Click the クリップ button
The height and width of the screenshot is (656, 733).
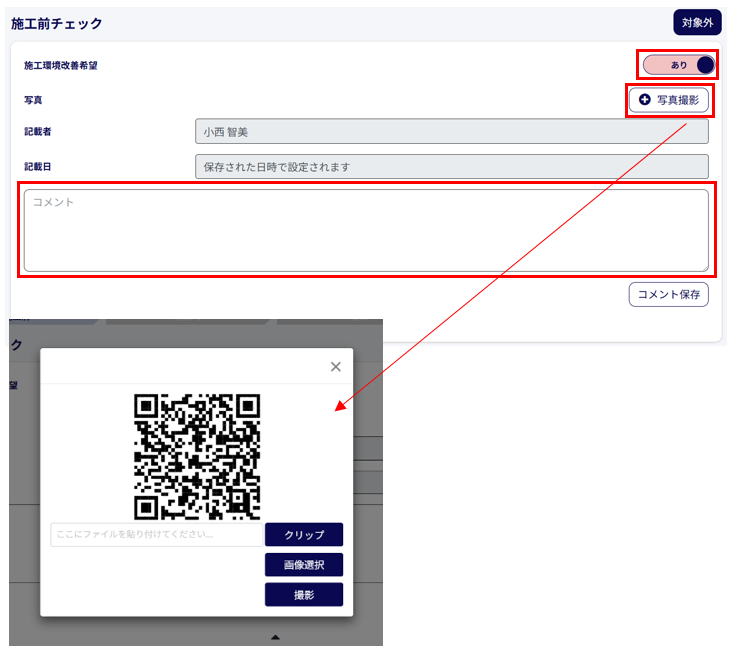point(304,534)
